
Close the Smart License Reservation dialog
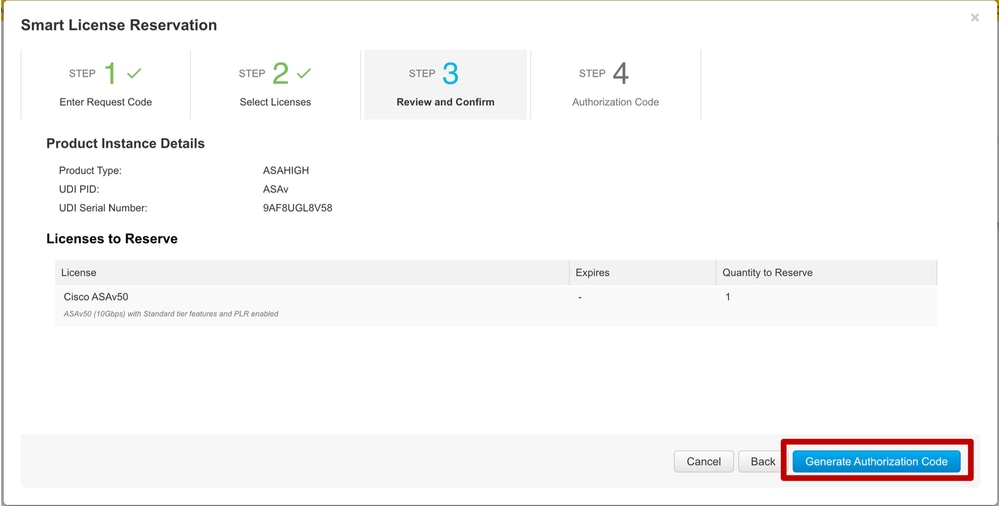(x=975, y=18)
